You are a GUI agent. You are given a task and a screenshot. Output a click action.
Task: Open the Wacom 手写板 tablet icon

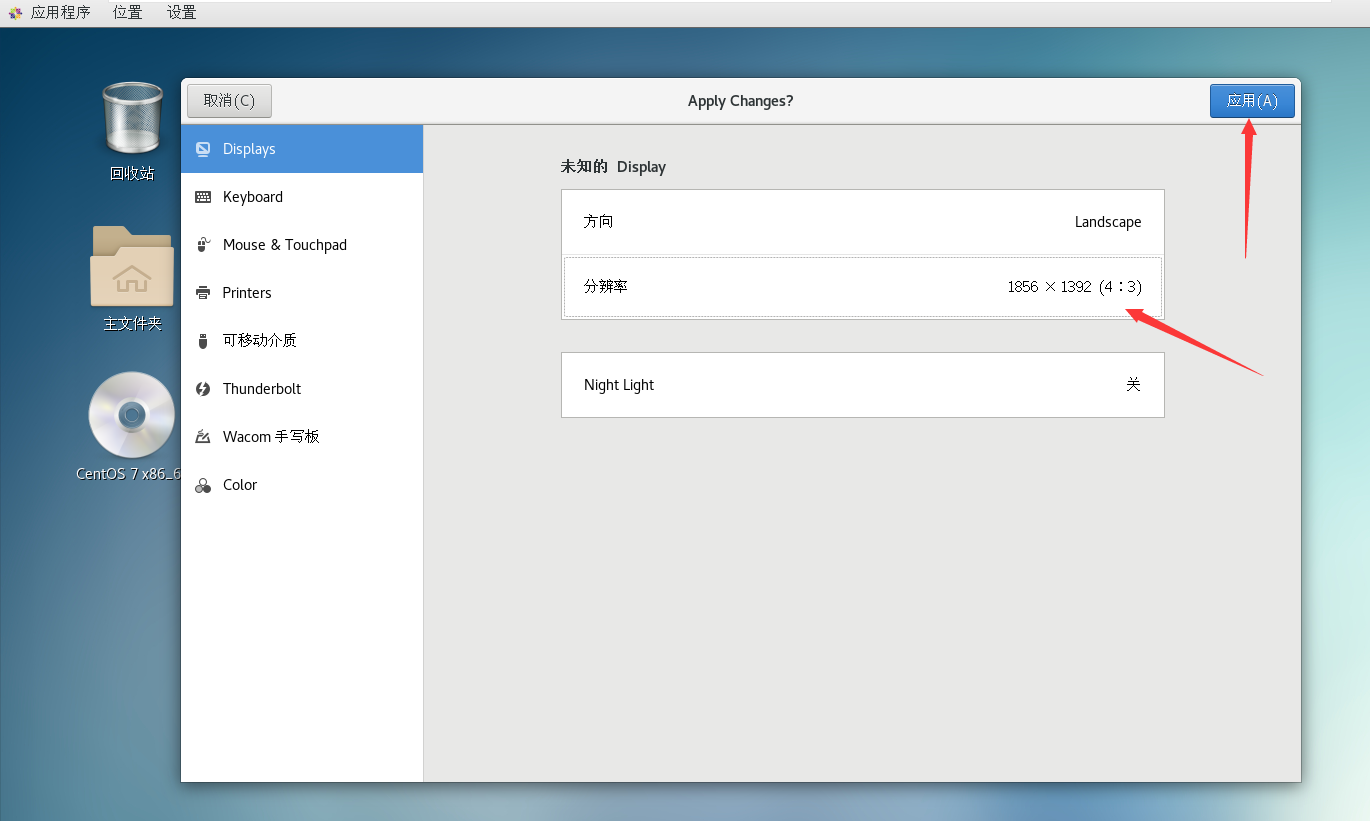203,436
